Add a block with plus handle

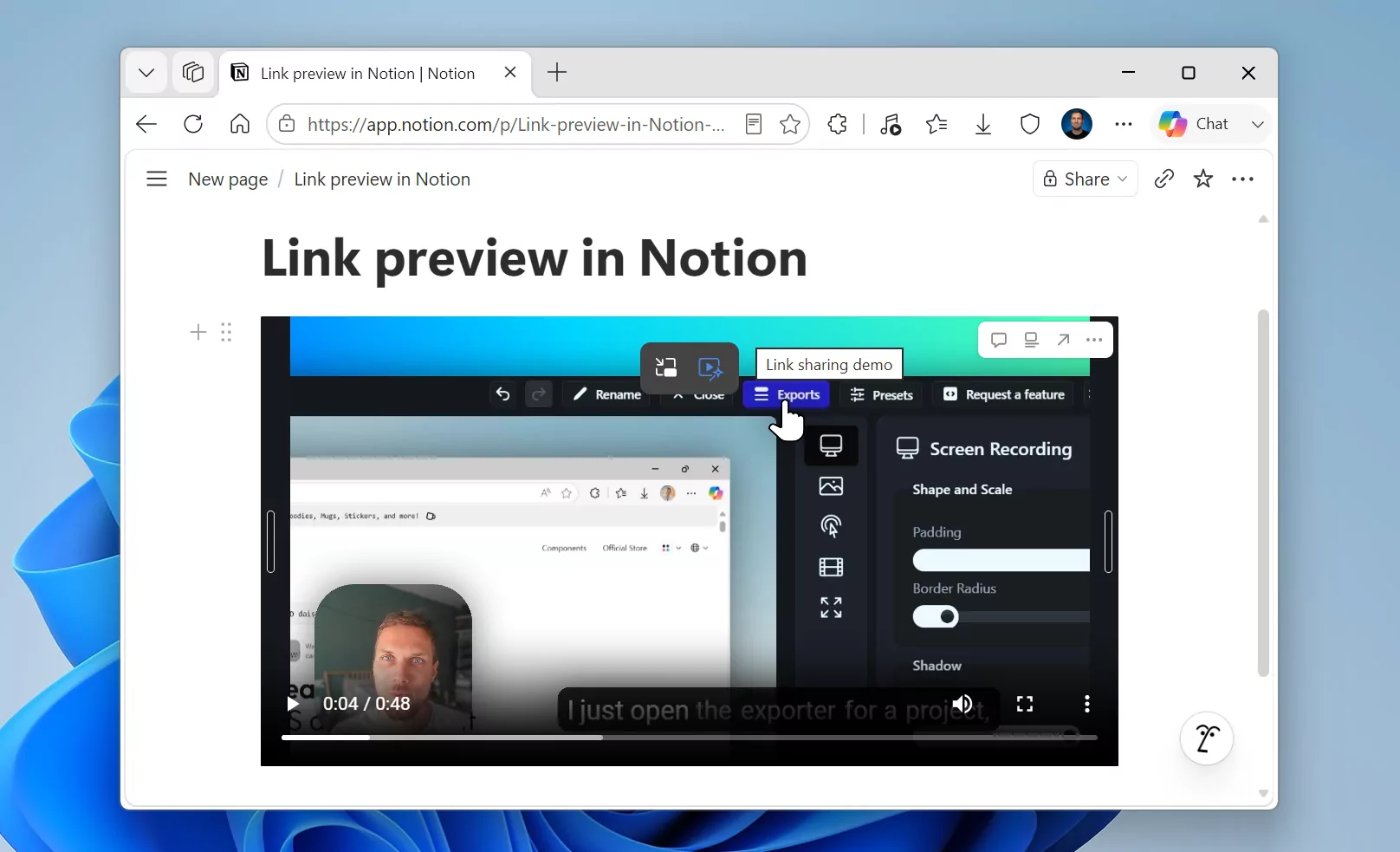[x=198, y=332]
